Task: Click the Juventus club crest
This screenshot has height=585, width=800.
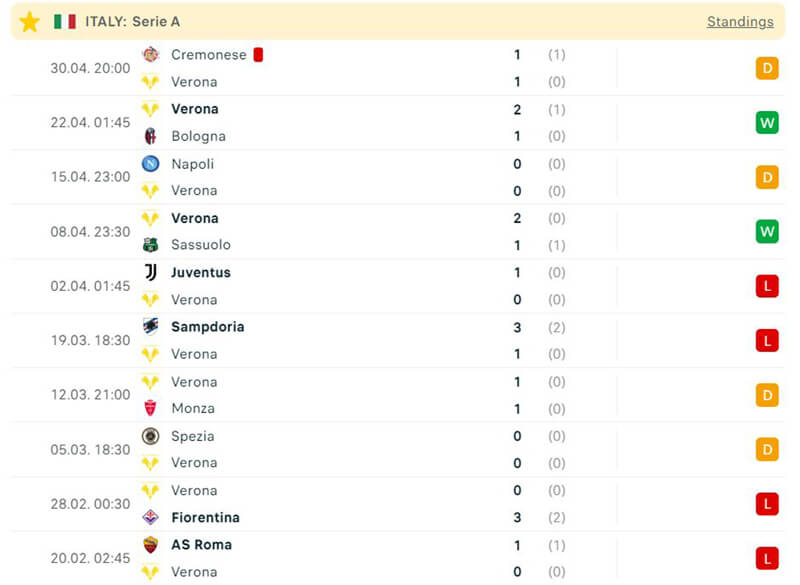Action: coord(150,272)
